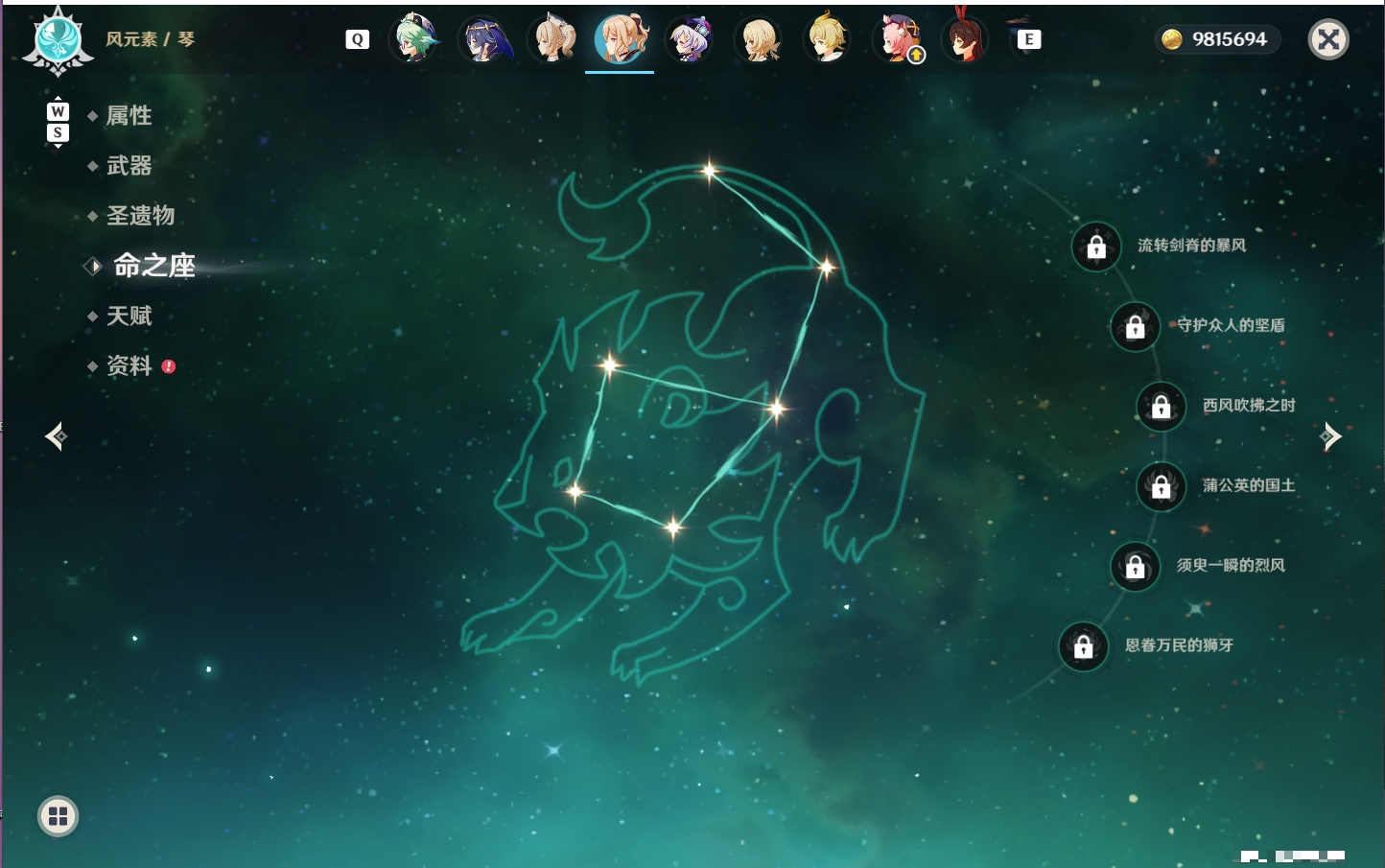The width and height of the screenshot is (1385, 868).
Task: Click the highlighted blonde ponytail character portrait
Action: 620,39
